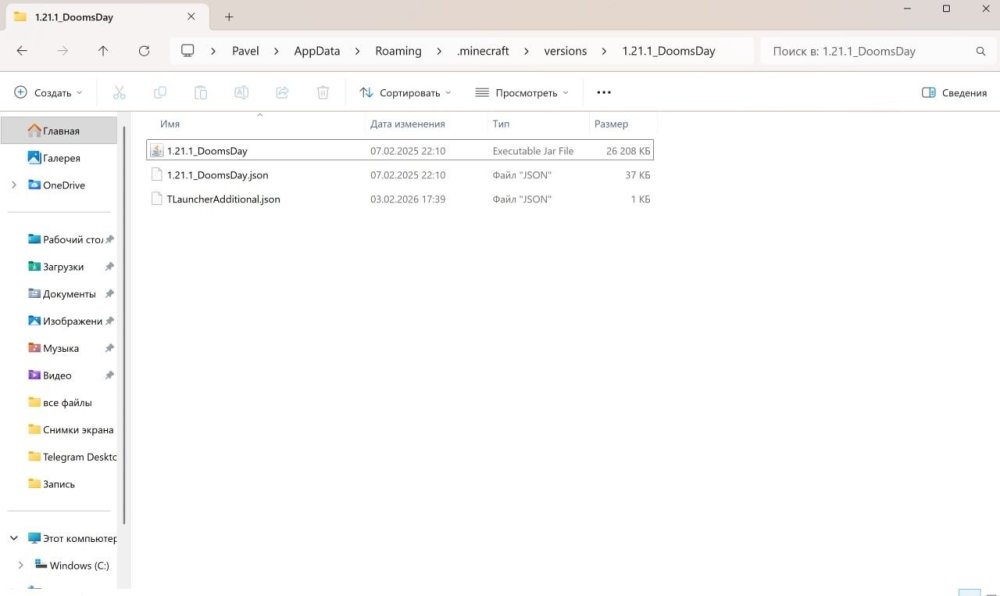Open the Сведения details pane
Screen dimensions: 1000x596
[954, 92]
